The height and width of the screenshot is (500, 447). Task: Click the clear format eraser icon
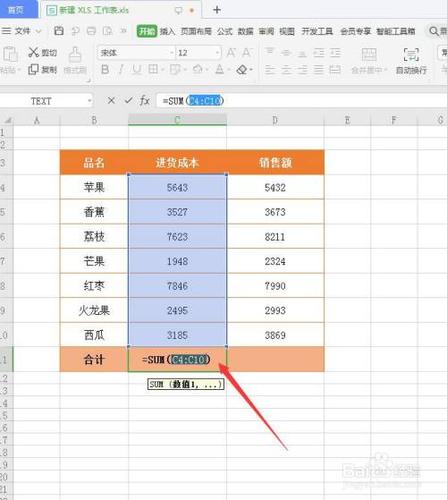pos(242,70)
